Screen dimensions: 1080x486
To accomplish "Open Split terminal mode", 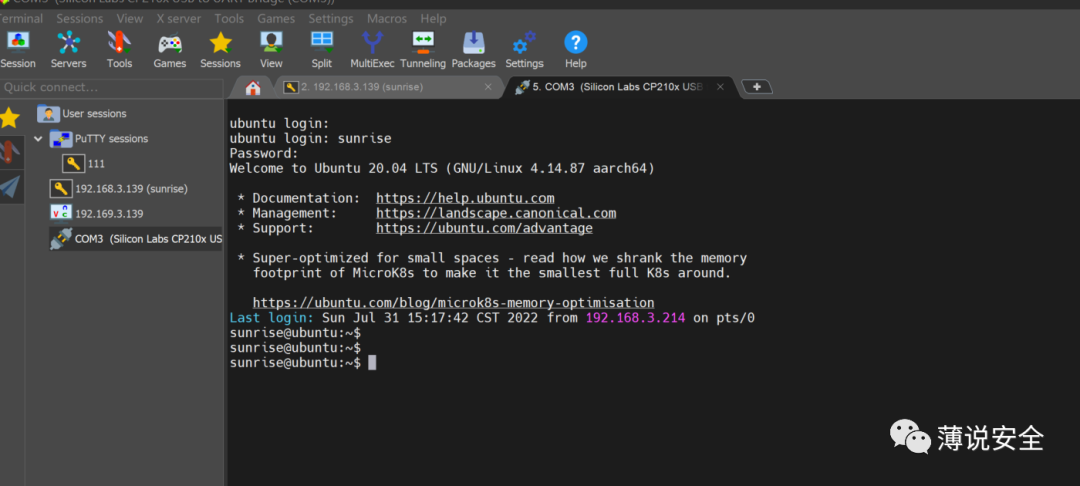I will point(321,49).
